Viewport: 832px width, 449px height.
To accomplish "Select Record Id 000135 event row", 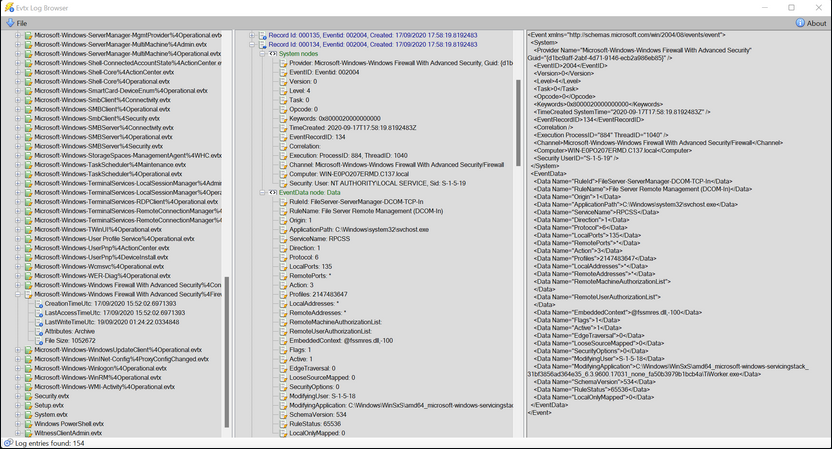I will point(372,35).
